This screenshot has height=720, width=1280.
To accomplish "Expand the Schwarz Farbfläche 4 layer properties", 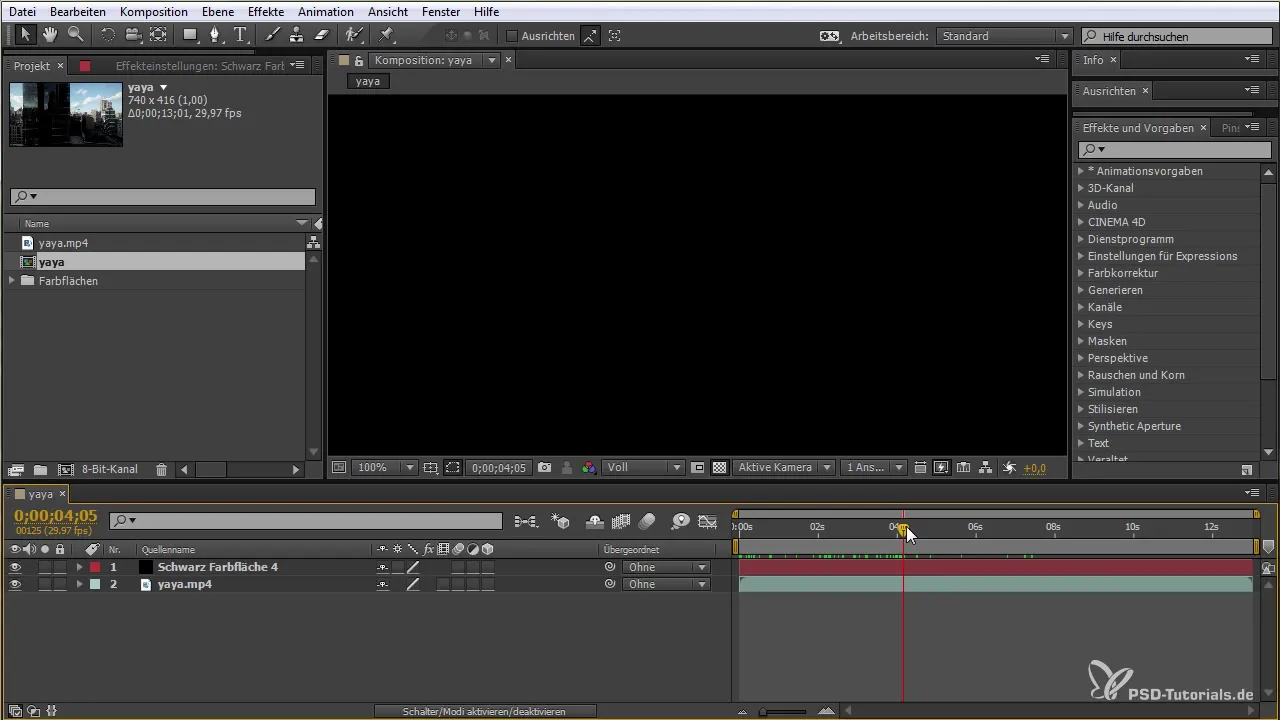I will coord(79,567).
